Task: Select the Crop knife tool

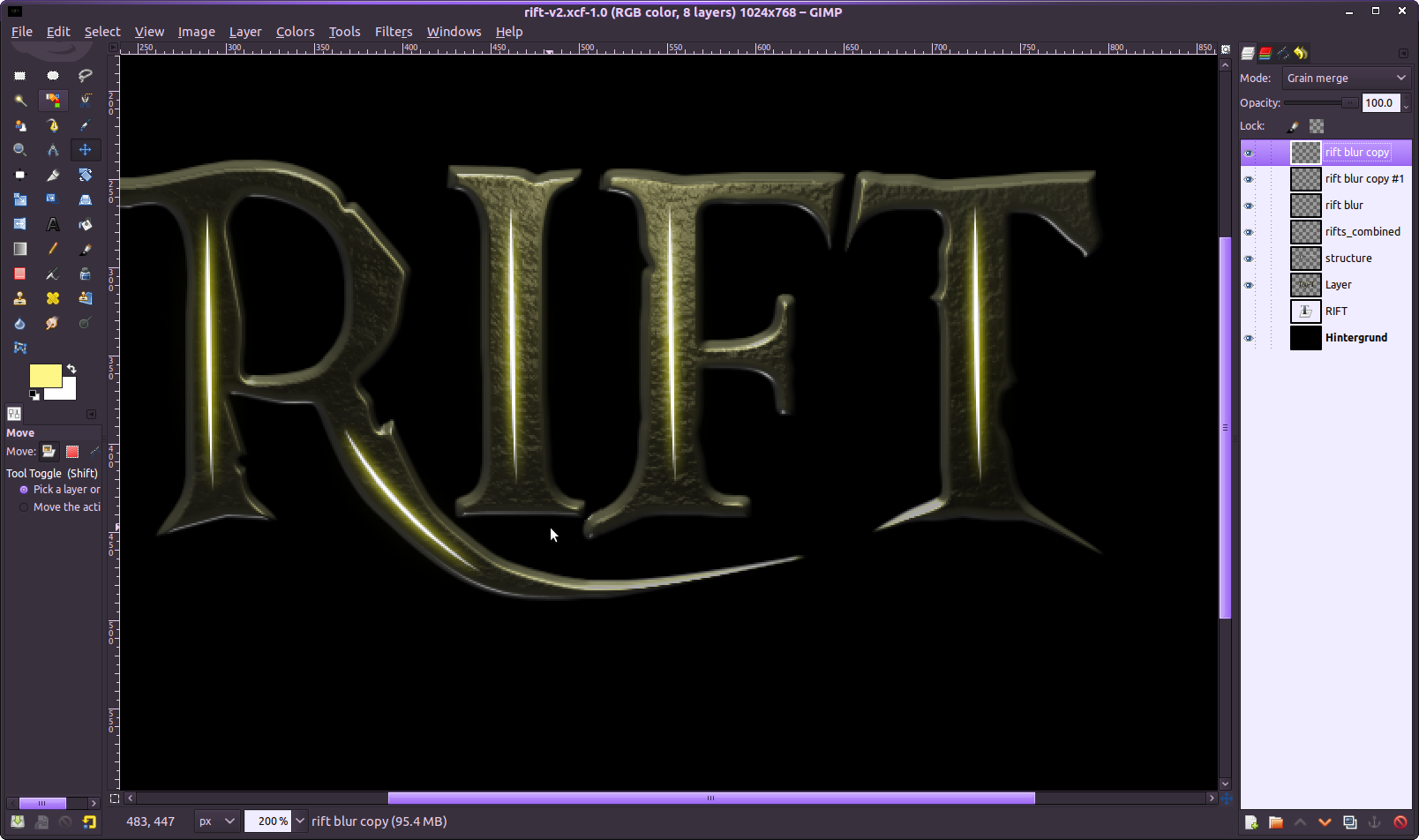Action: click(53, 175)
